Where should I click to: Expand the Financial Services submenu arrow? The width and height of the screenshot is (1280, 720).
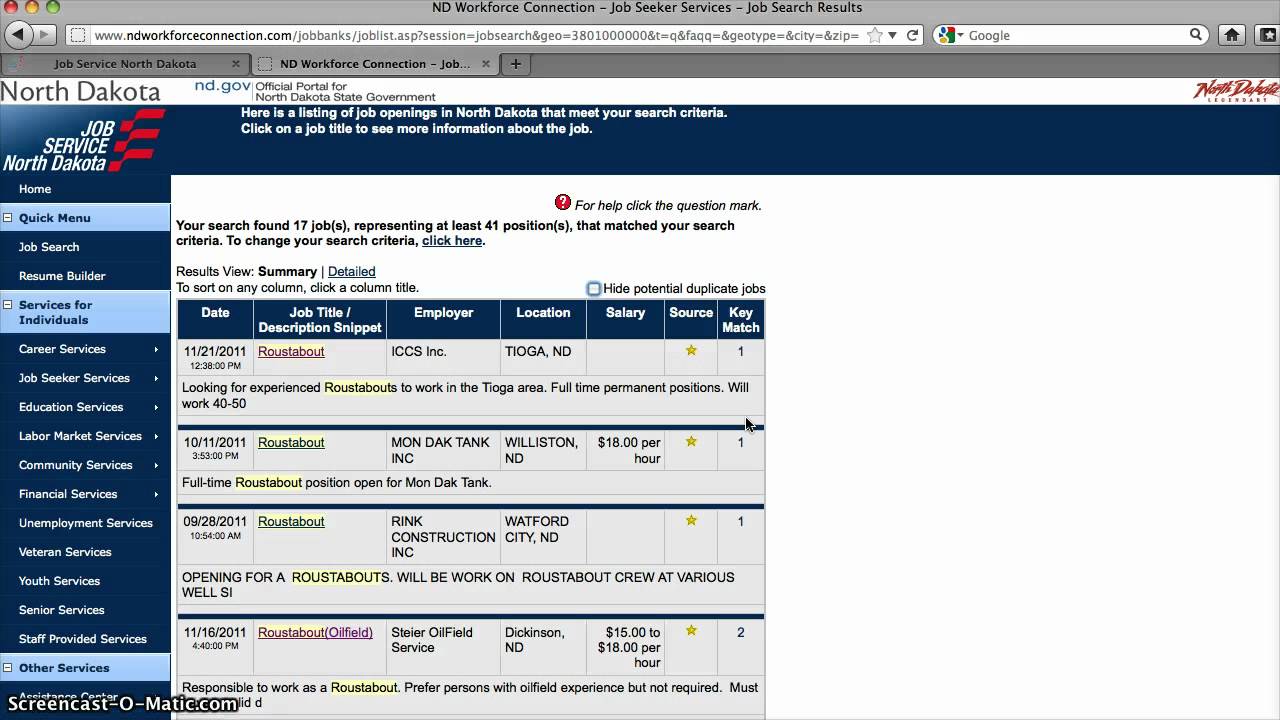pyautogui.click(x=156, y=494)
